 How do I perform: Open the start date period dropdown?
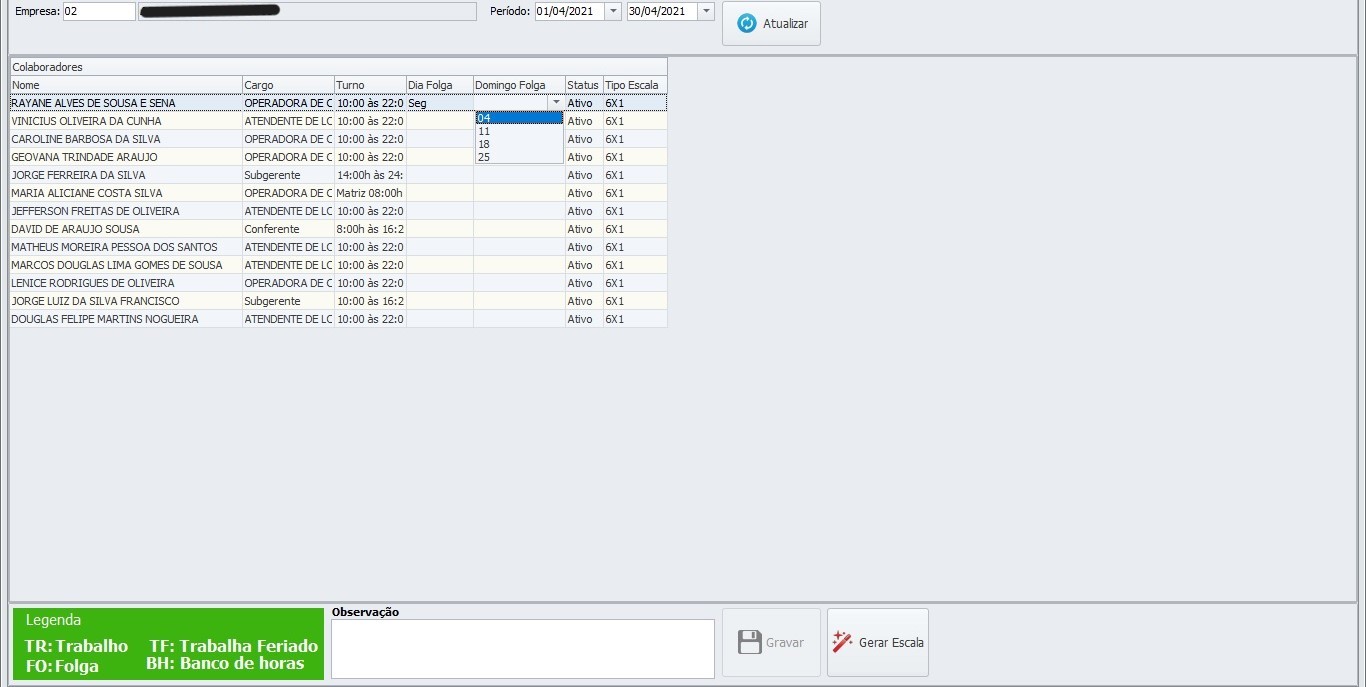click(x=613, y=11)
